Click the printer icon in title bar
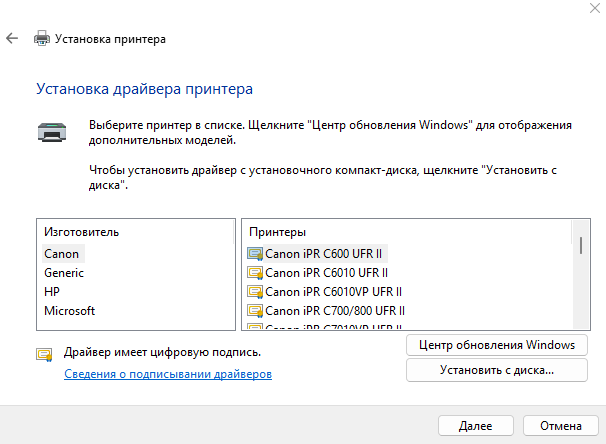The width and height of the screenshot is (606, 444). coord(42,39)
